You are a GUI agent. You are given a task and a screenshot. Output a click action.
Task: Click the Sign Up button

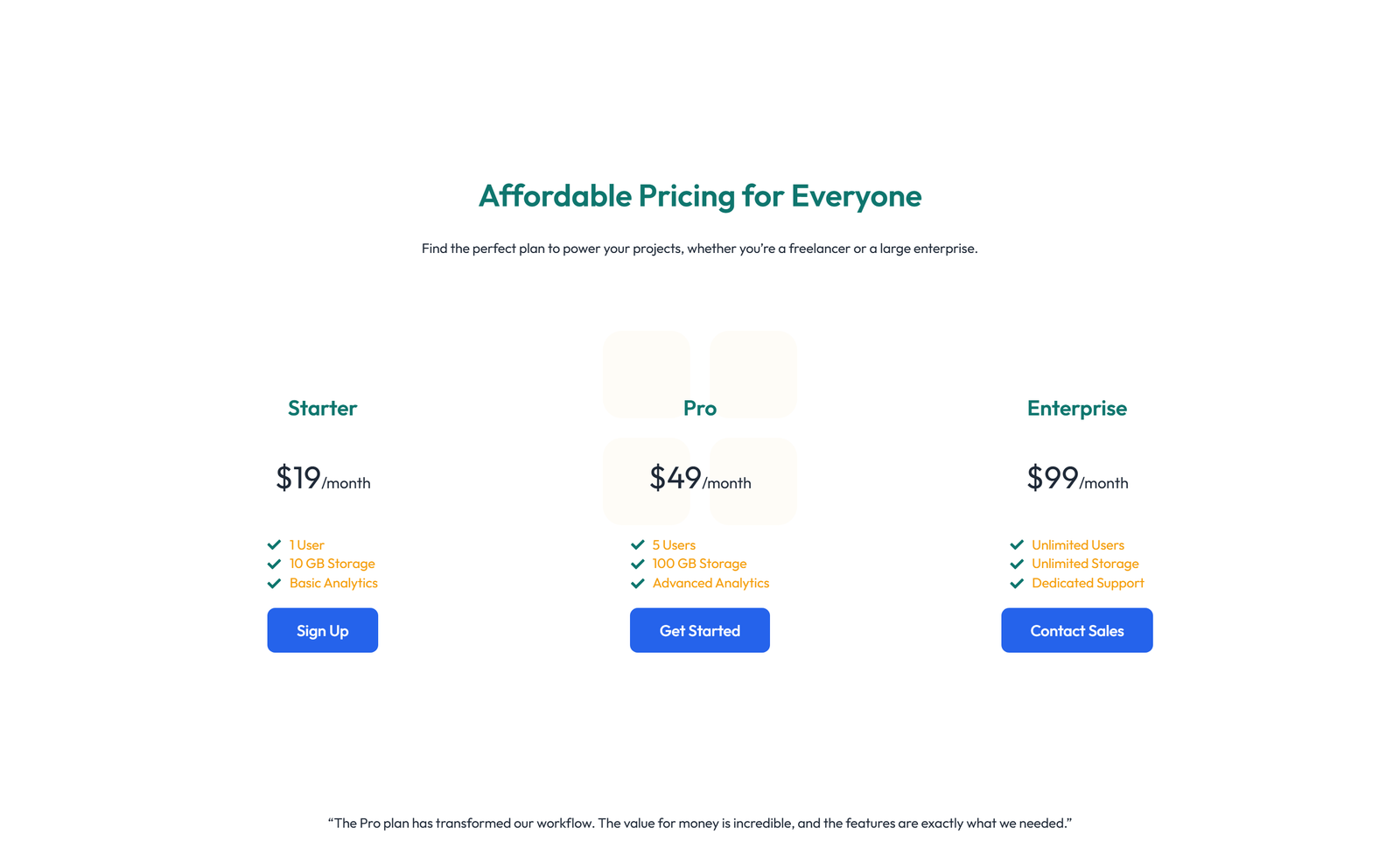pyautogui.click(x=322, y=630)
